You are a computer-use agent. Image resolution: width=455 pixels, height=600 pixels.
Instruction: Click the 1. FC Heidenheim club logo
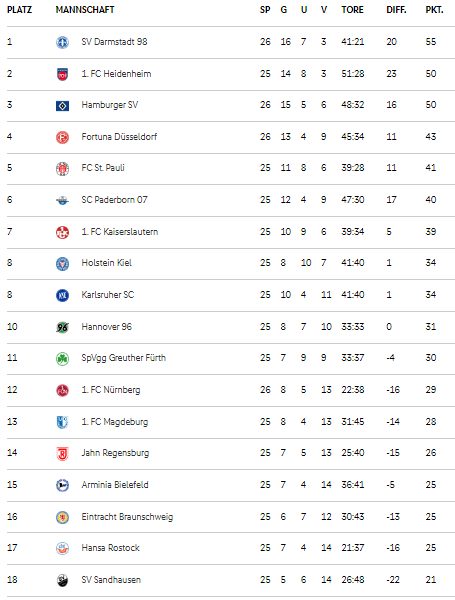click(62, 74)
